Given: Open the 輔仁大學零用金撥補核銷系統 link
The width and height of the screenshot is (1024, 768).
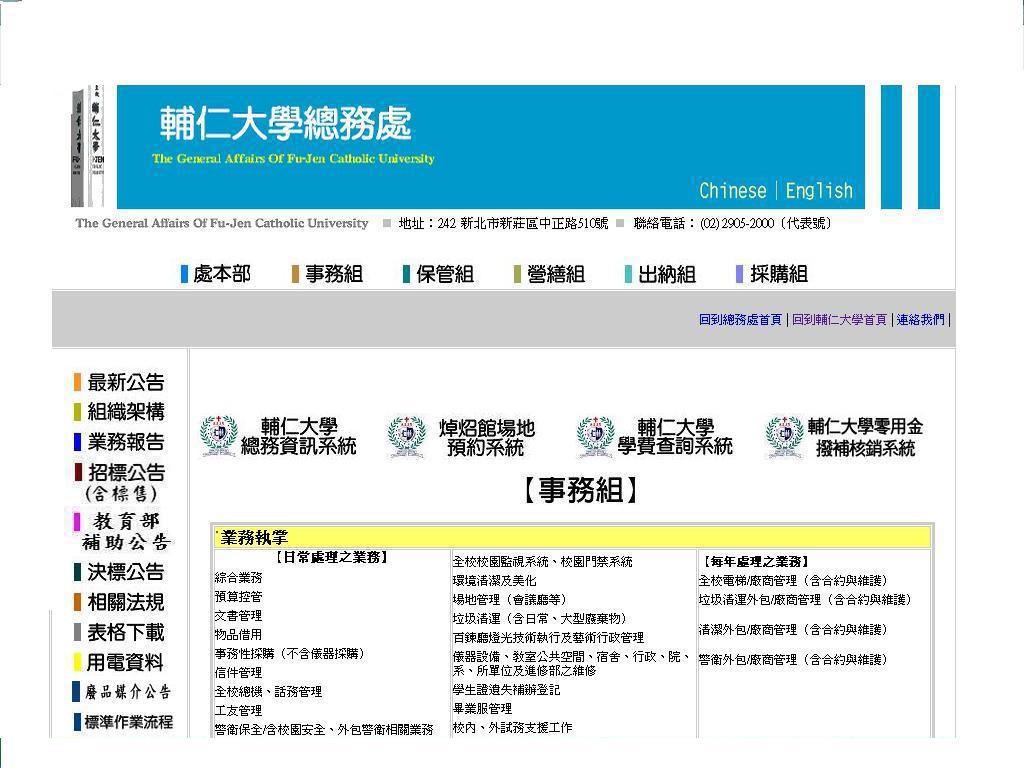Looking at the screenshot, I should click(865, 437).
